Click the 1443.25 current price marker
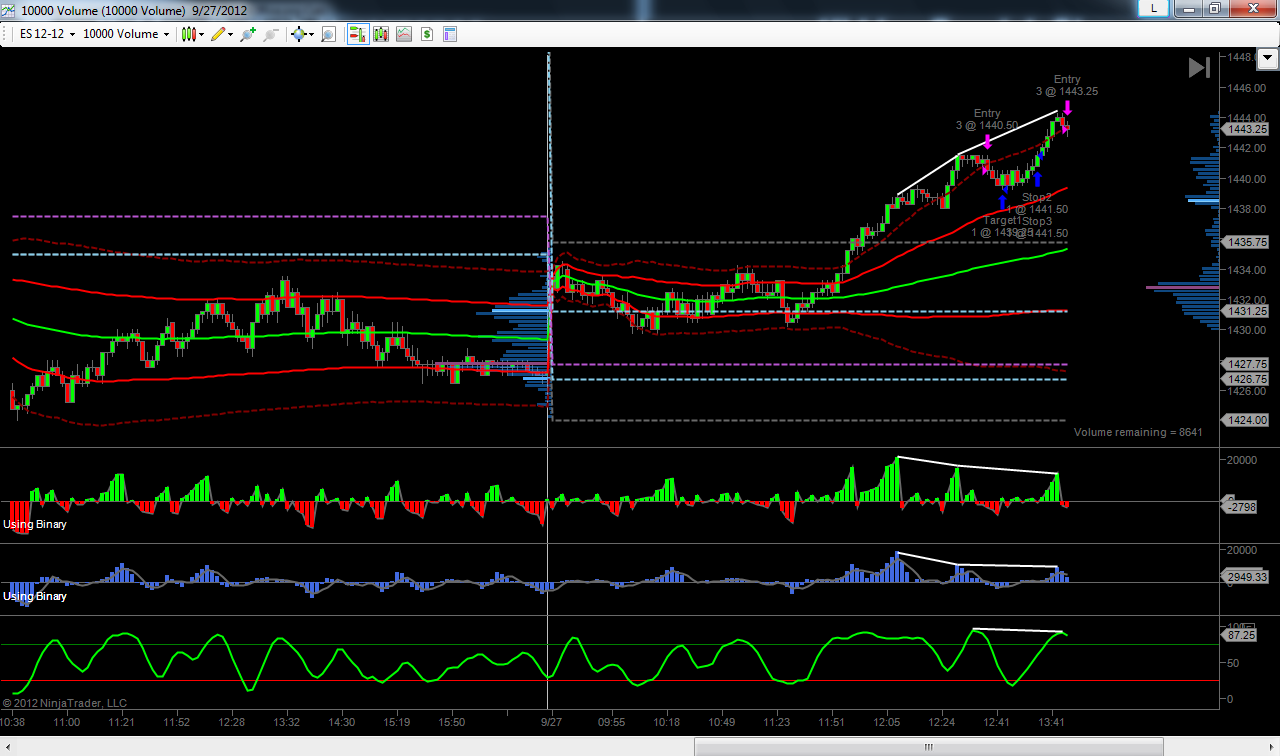The image size is (1280, 756). pos(1246,129)
